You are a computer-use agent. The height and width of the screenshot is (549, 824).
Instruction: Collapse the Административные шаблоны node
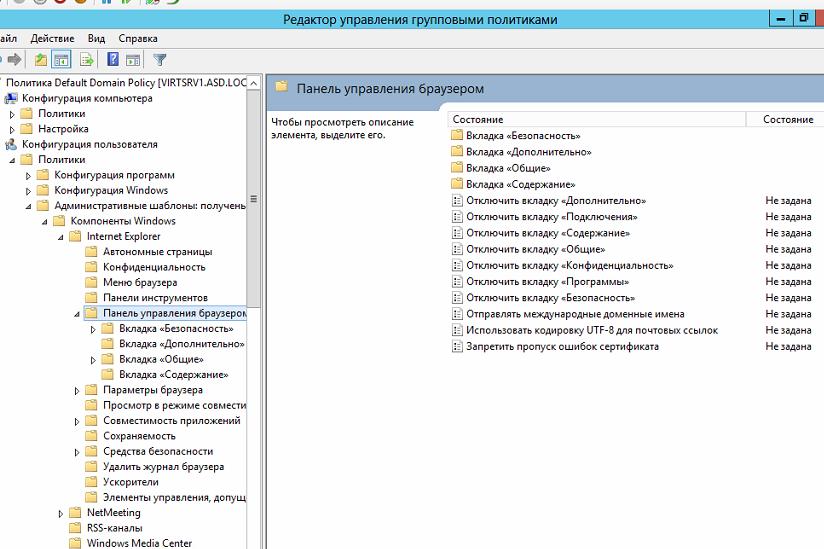coord(28,206)
